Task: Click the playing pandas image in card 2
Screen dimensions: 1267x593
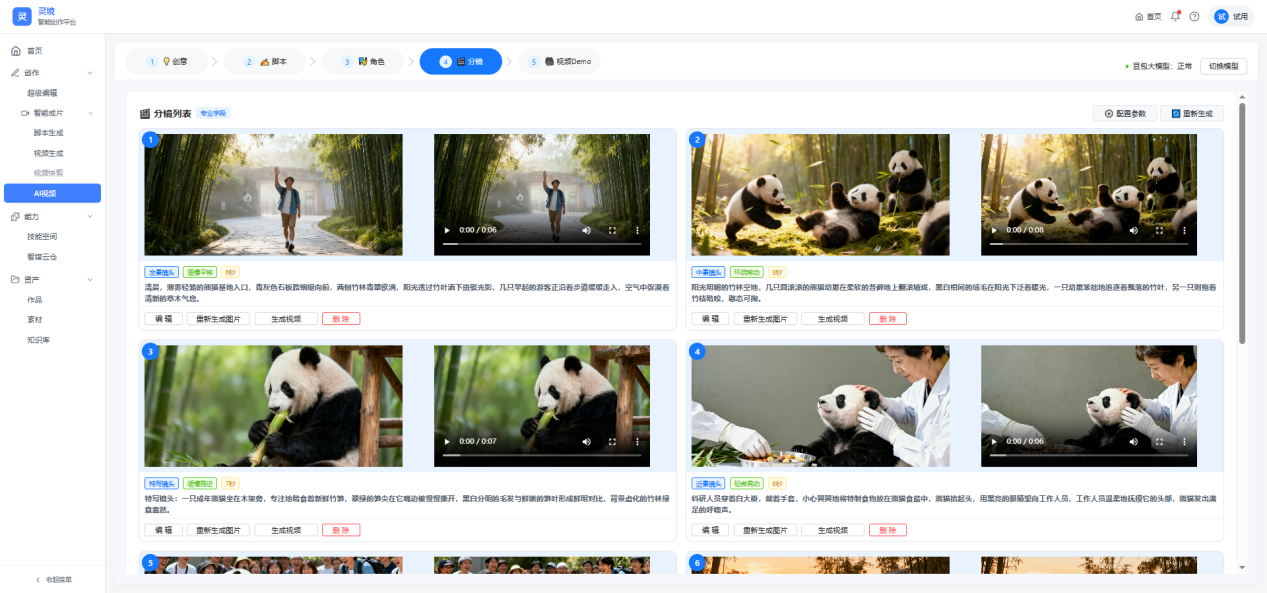Action: pos(820,195)
